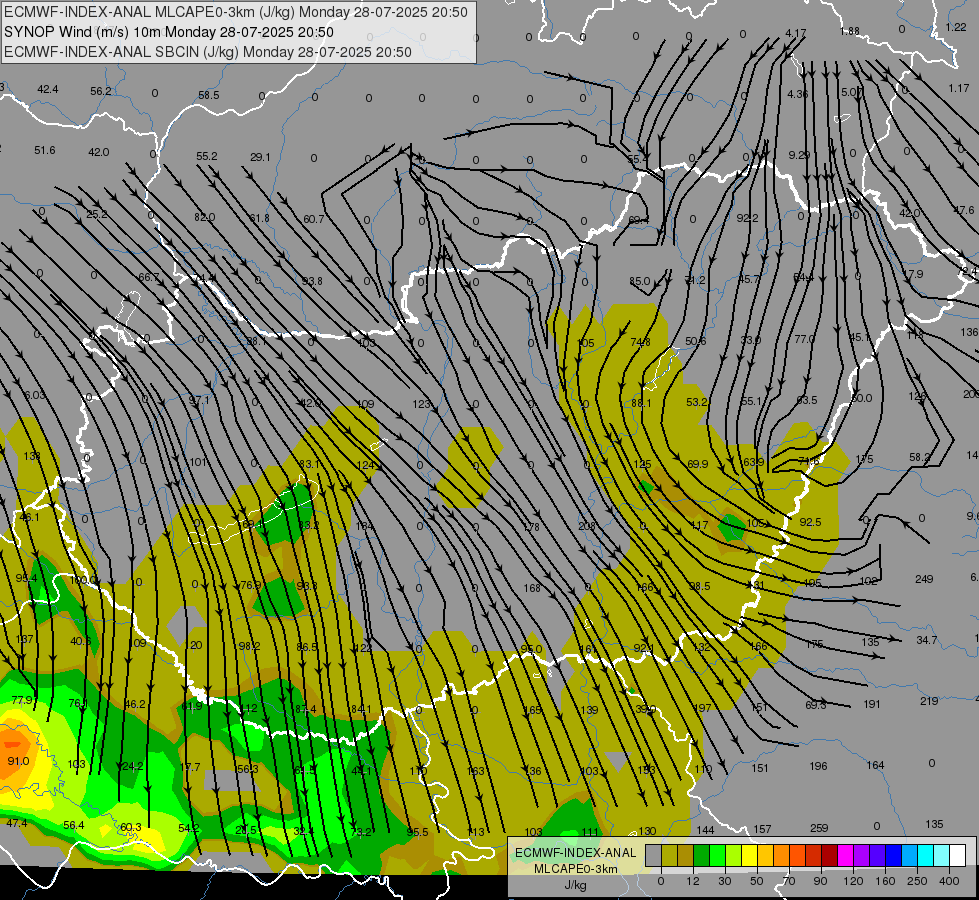Select the dark green legend swatch

(701, 855)
